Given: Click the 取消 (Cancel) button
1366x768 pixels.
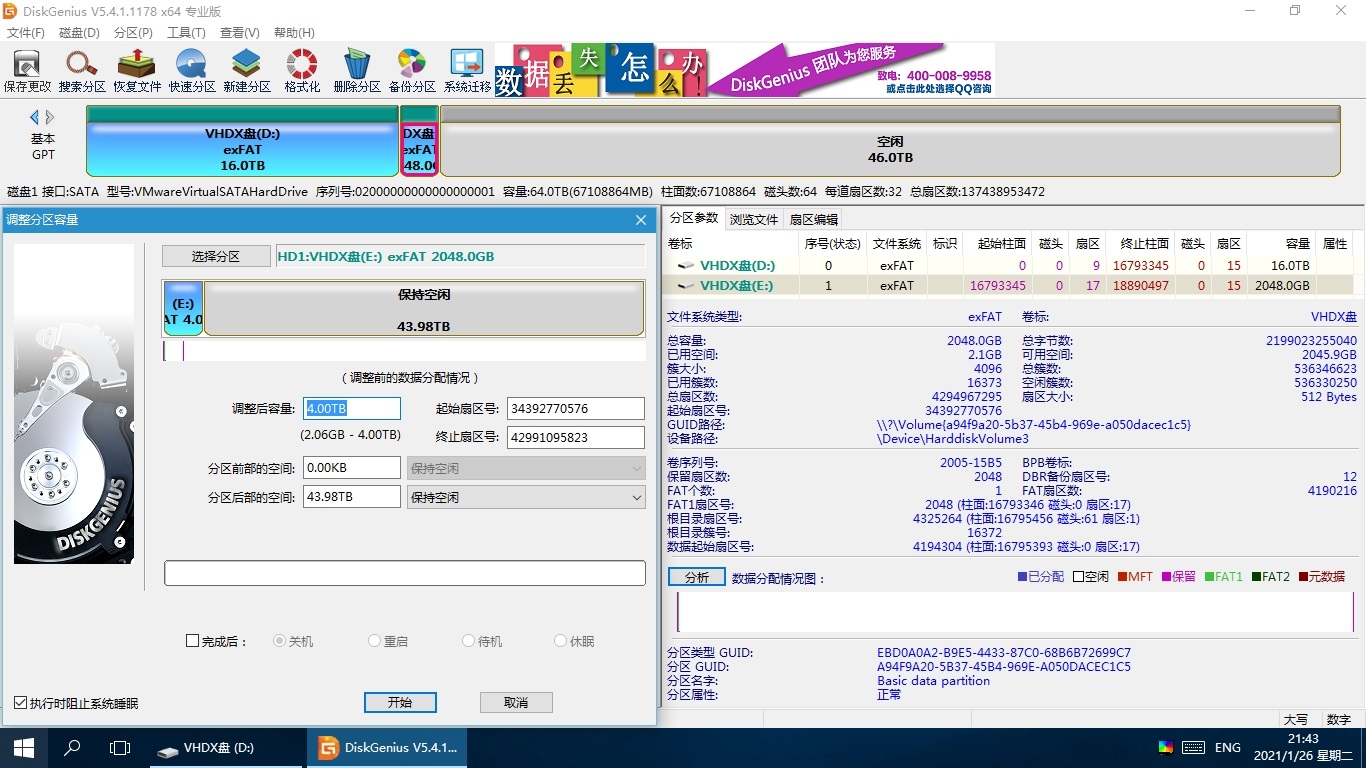Looking at the screenshot, I should (x=516, y=702).
